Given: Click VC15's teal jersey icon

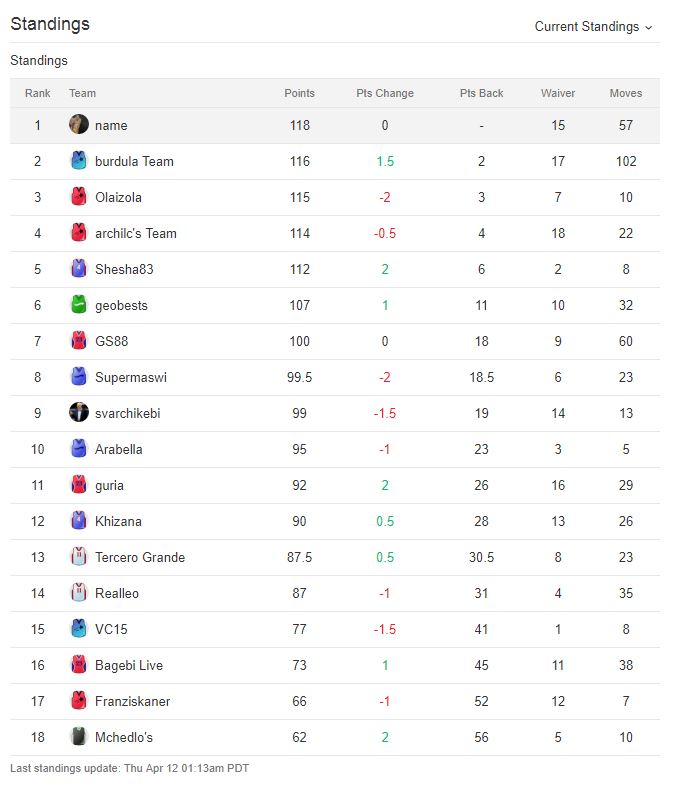Looking at the screenshot, I should click(79, 628).
